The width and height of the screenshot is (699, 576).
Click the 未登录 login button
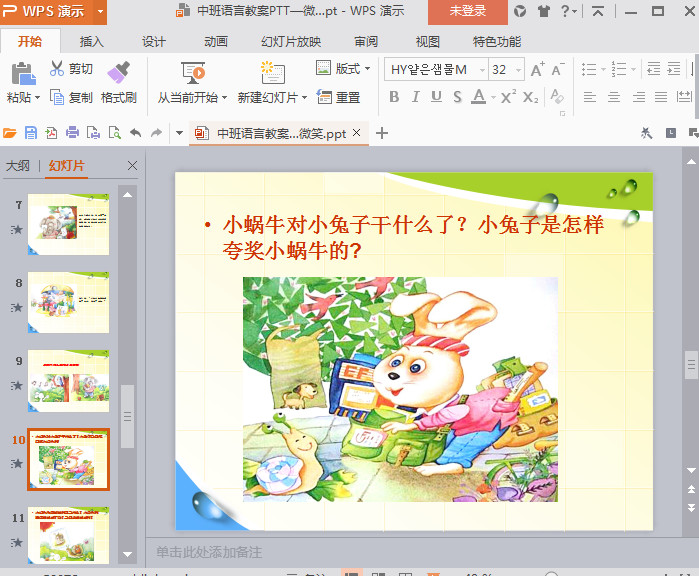click(468, 11)
